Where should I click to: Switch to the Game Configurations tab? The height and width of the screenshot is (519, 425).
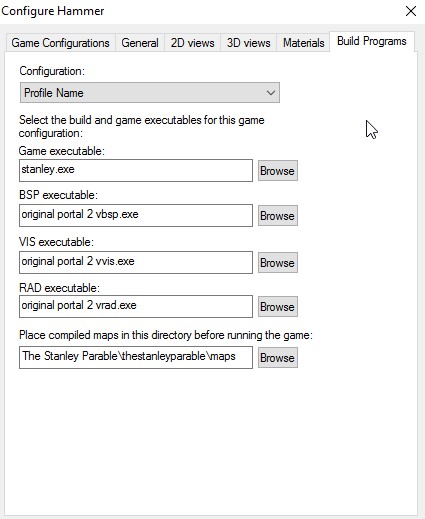click(60, 43)
